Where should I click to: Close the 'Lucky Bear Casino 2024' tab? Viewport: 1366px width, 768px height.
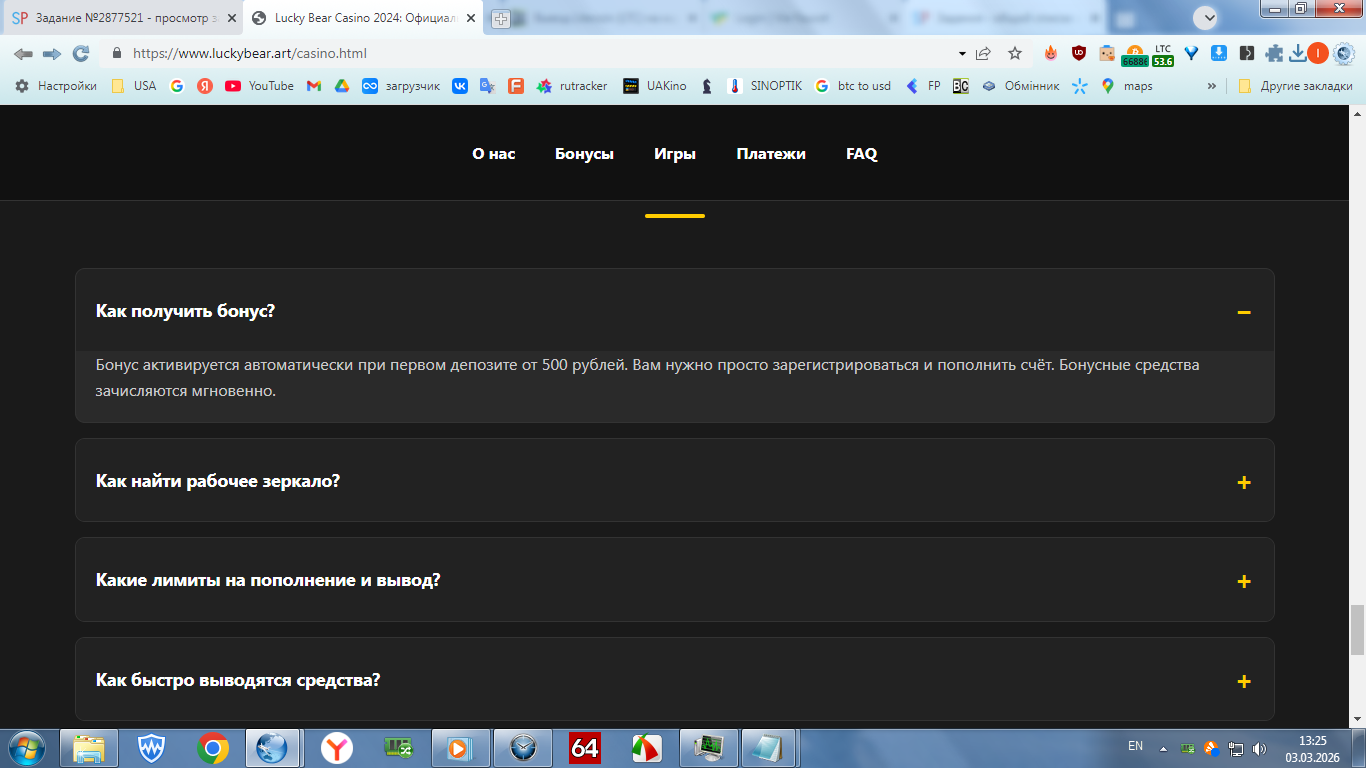471,18
